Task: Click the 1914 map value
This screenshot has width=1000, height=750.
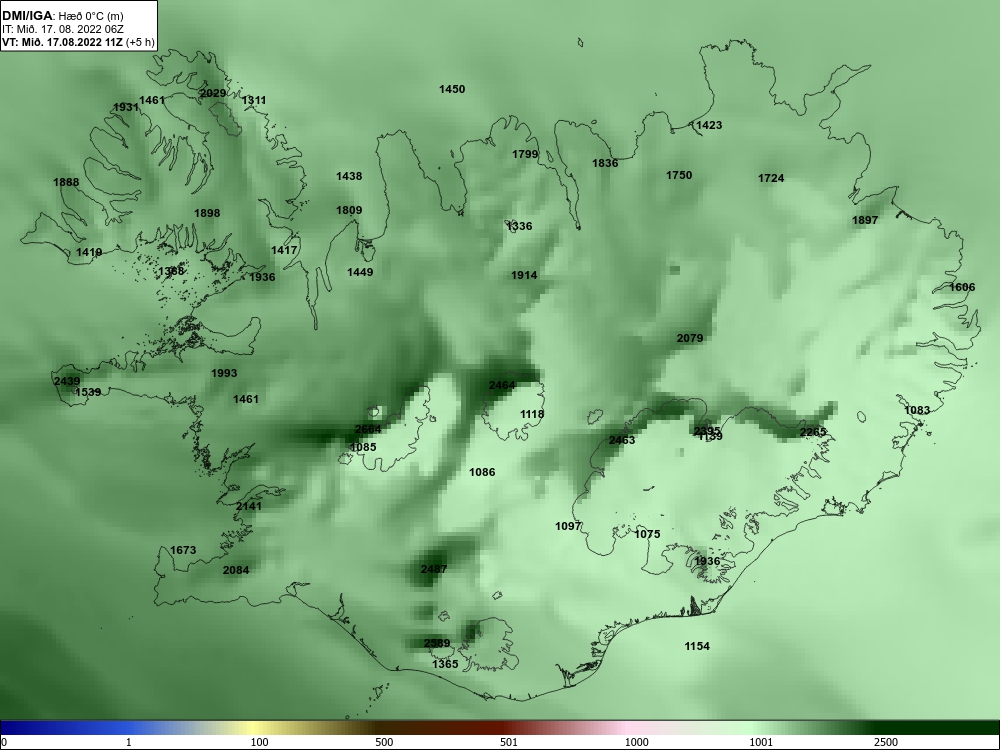Action: 524,276
